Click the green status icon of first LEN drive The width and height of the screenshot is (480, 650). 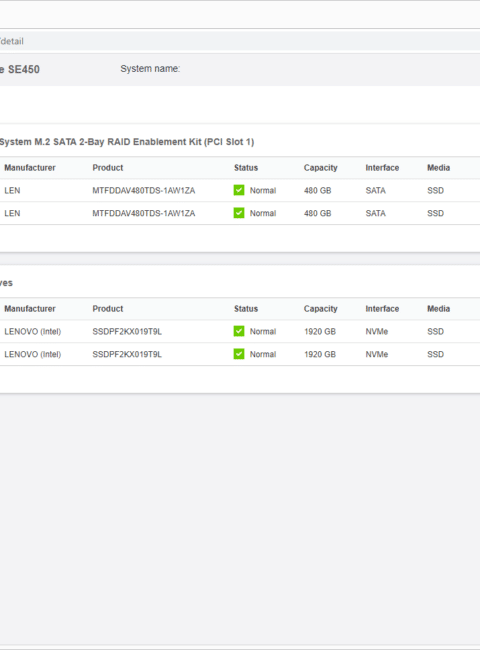click(x=239, y=190)
